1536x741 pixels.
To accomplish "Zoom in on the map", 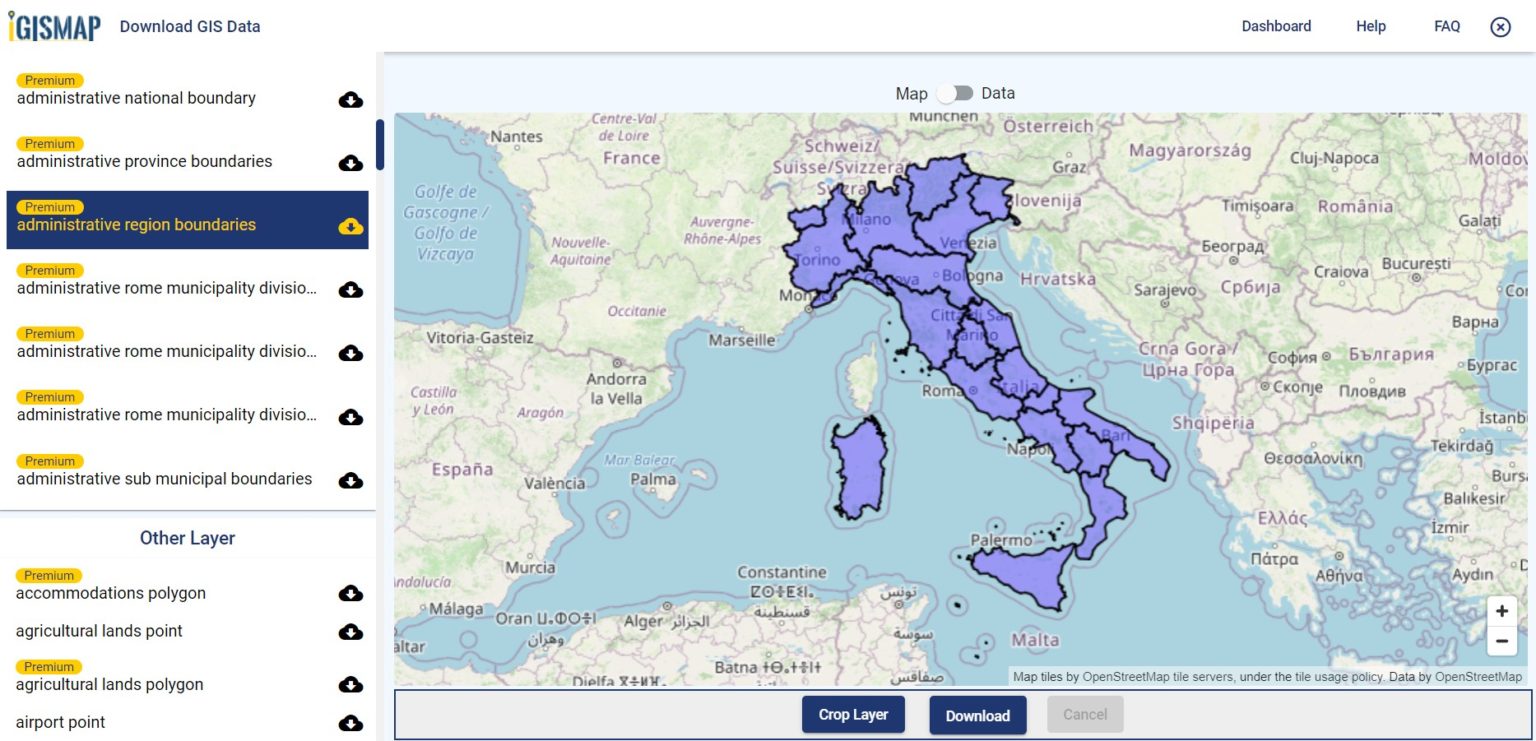I will [1502, 610].
